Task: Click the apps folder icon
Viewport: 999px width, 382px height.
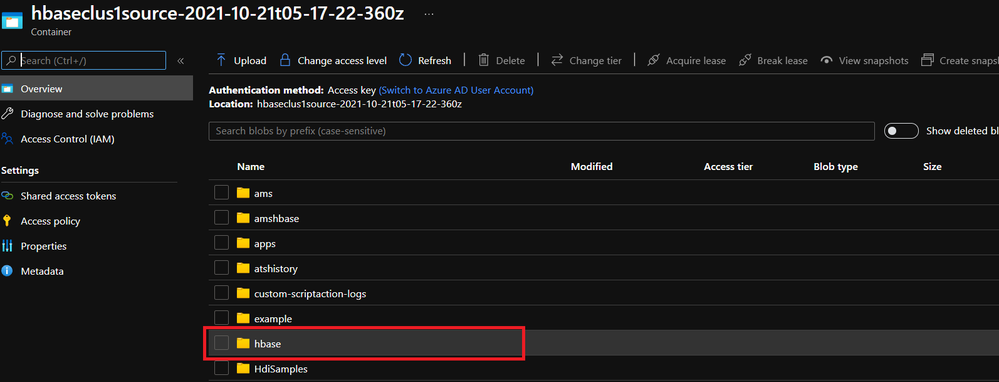Action: coord(243,243)
